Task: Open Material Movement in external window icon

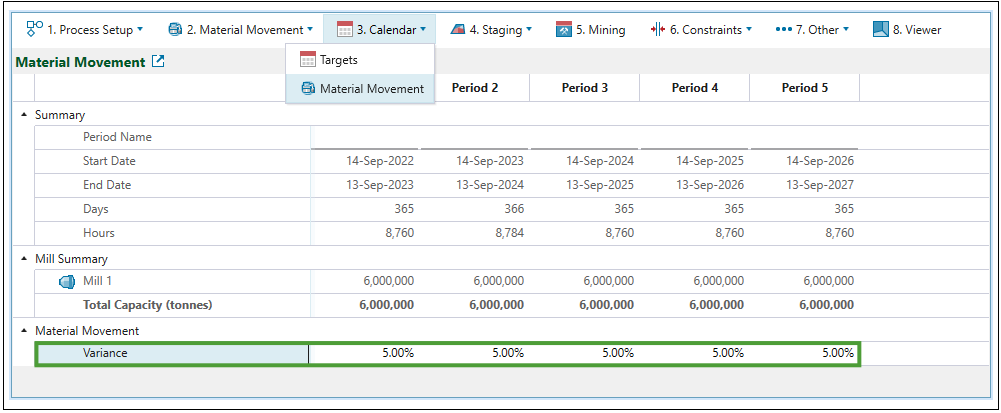Action: pos(158,62)
